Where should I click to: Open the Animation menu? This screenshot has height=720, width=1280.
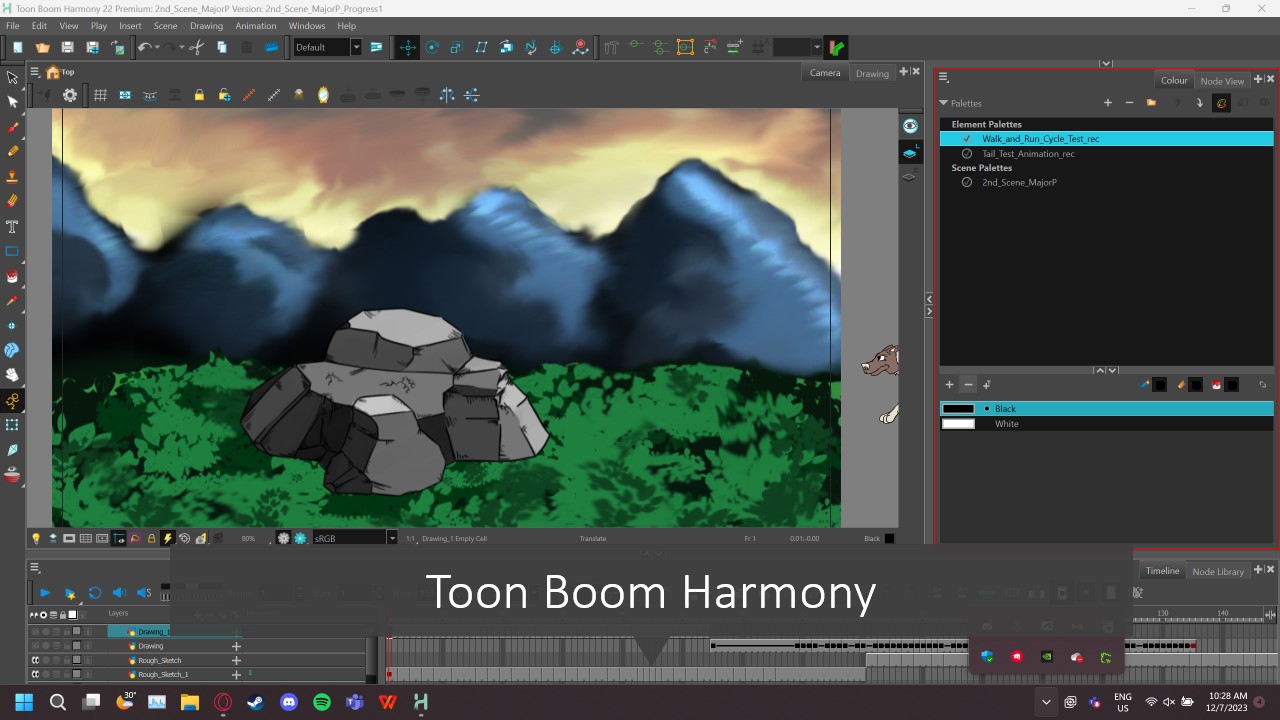tap(256, 26)
